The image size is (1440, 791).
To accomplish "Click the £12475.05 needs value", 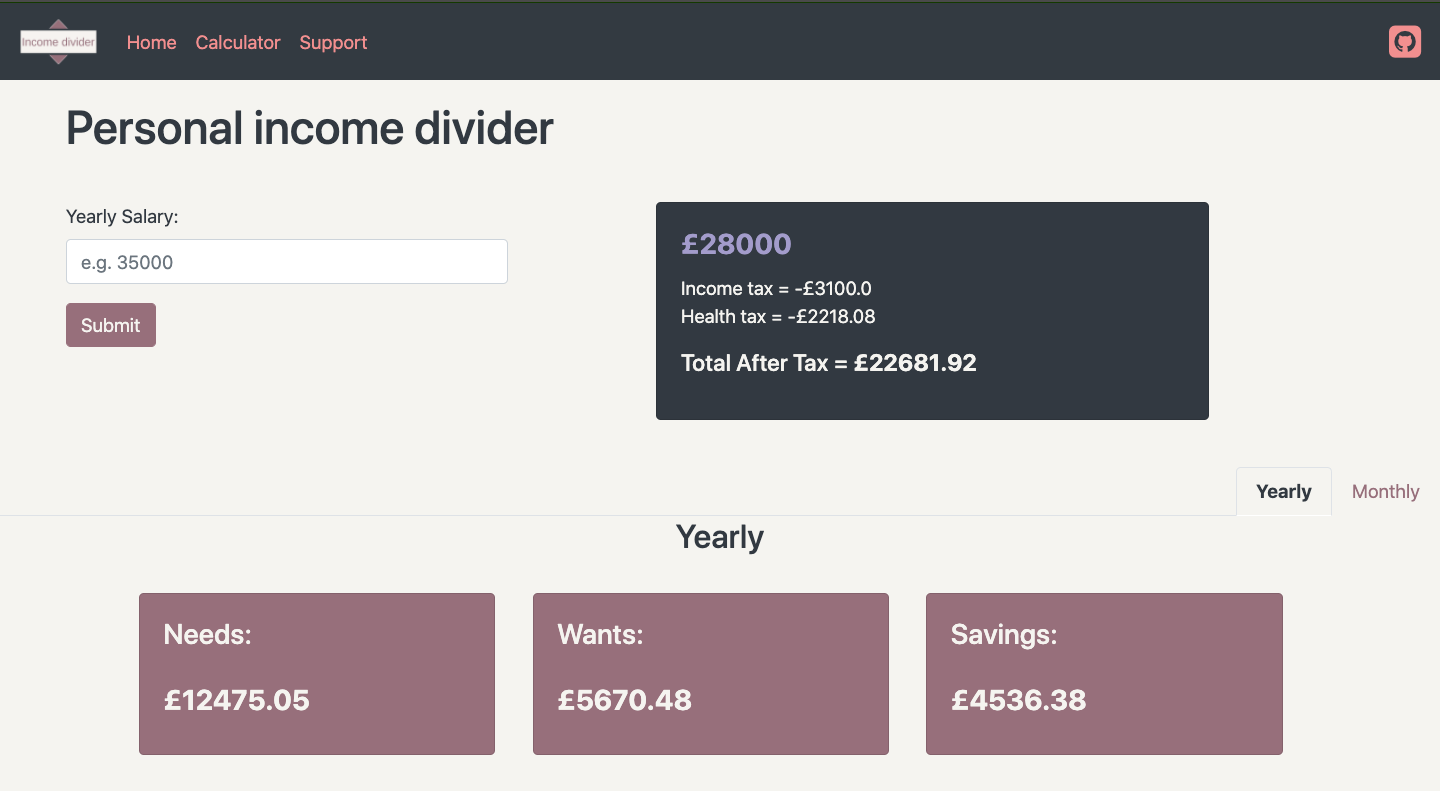I will tap(237, 700).
